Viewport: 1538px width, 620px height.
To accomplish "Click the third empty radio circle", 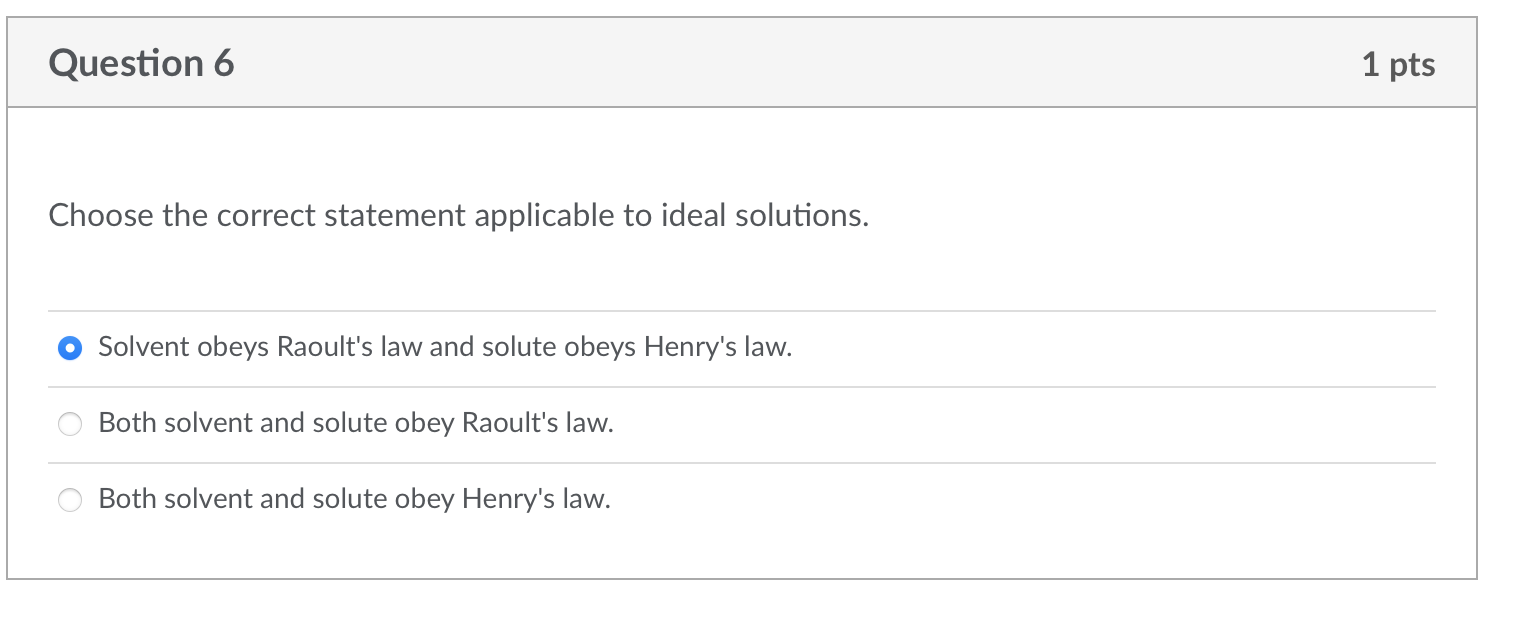I will coord(70,500).
